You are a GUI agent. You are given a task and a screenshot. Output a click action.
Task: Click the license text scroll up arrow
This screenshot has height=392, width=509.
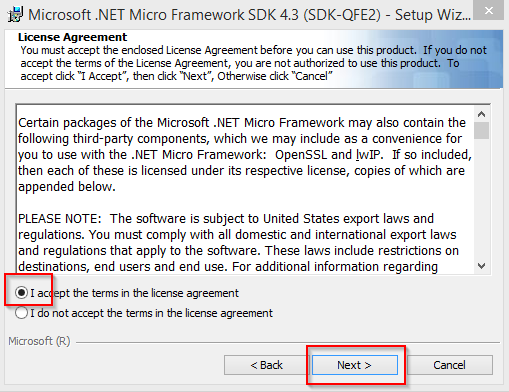tap(481, 114)
